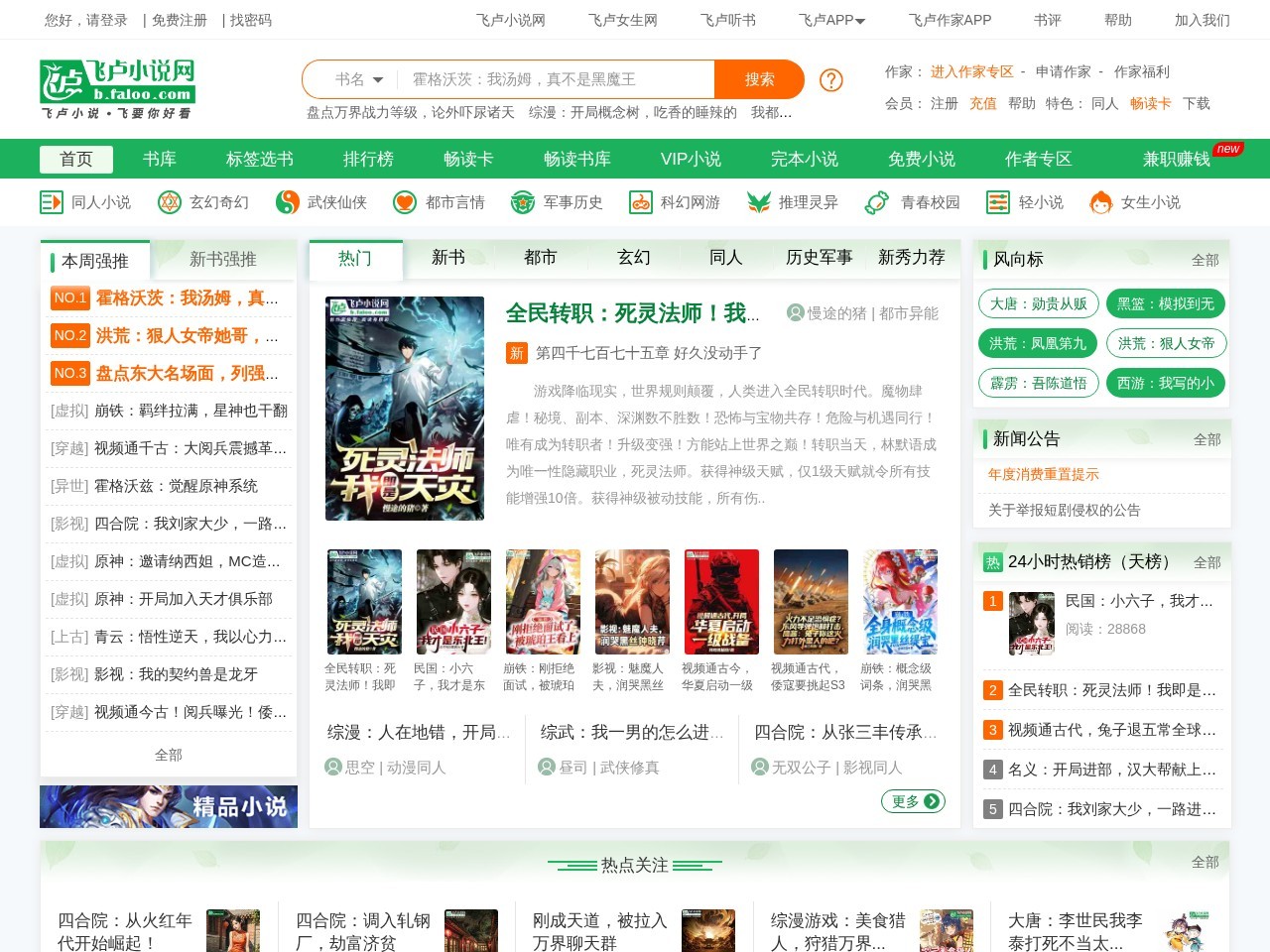Click the orange 搜索 button

(x=758, y=79)
